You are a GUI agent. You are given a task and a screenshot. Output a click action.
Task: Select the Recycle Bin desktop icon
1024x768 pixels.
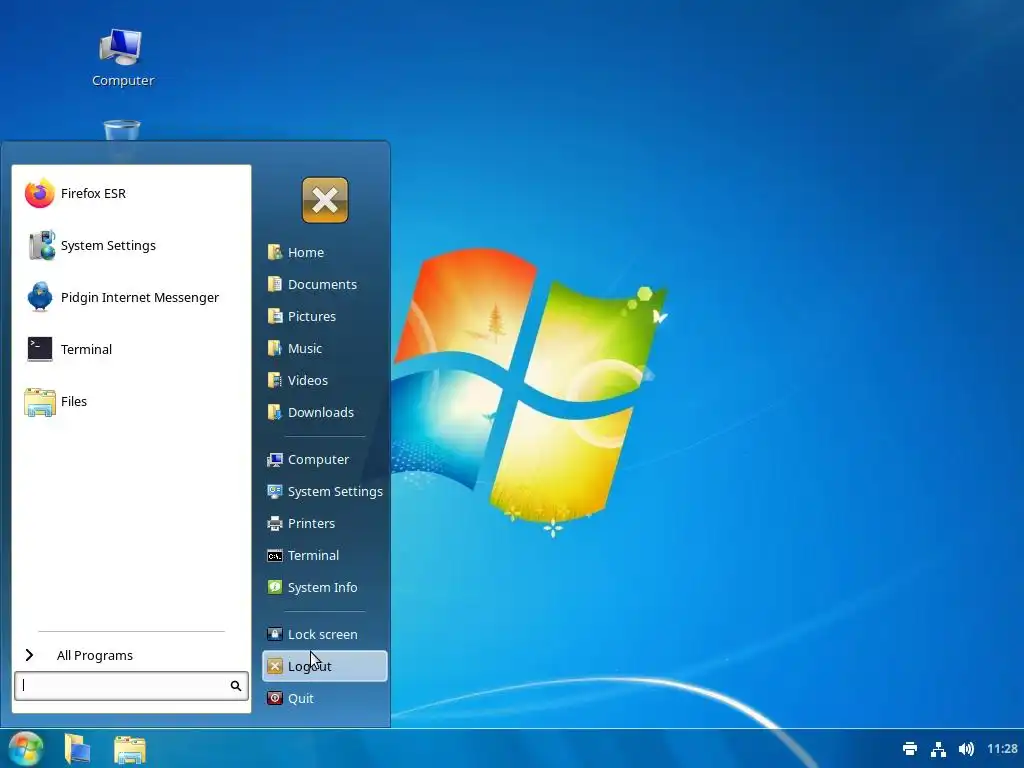122,129
